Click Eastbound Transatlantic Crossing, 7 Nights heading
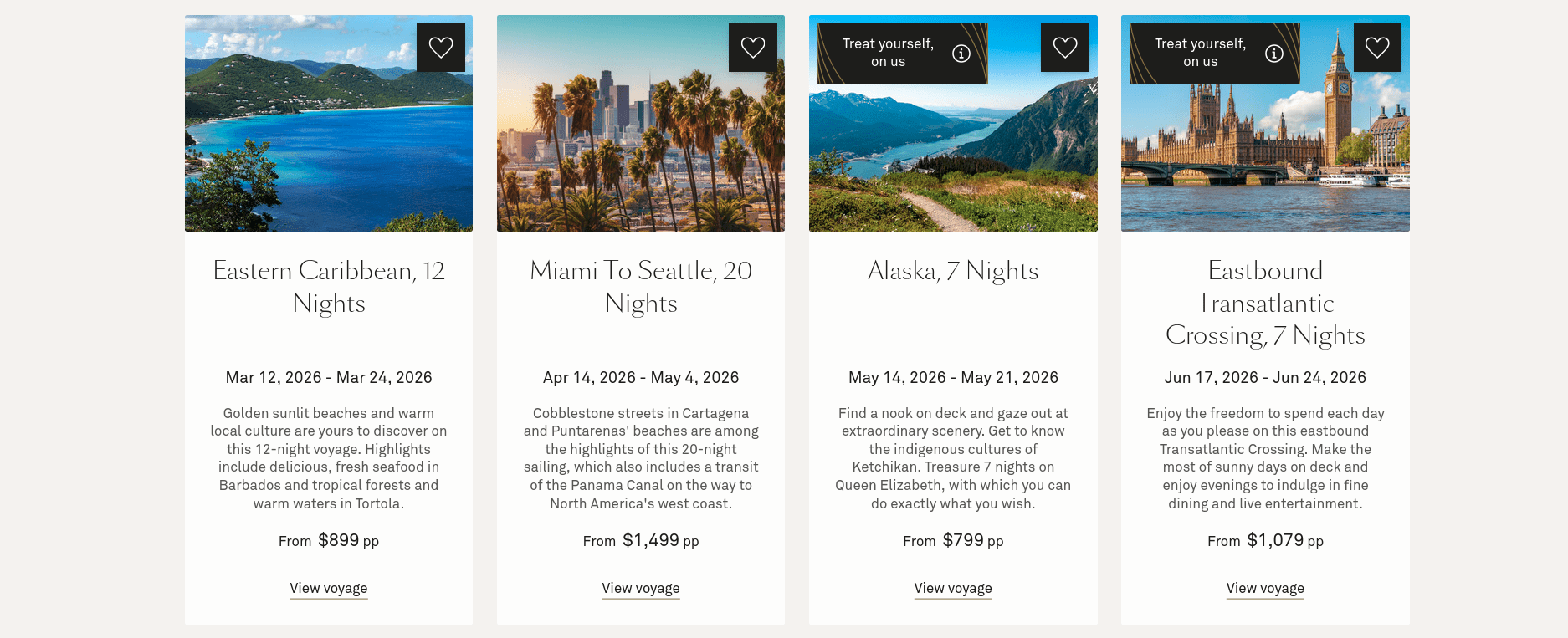The image size is (1568, 638). point(1265,303)
